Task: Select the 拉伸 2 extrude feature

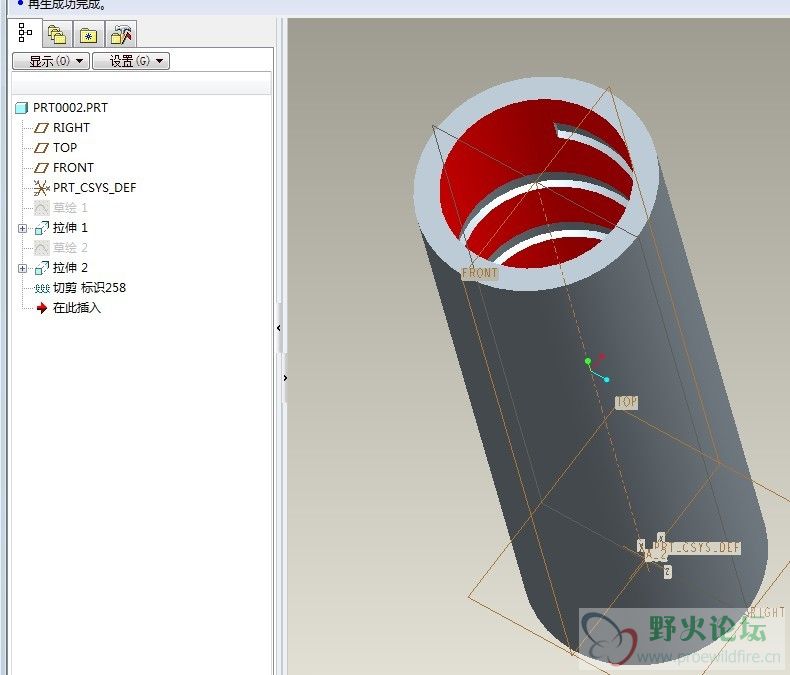Action: coord(70,267)
